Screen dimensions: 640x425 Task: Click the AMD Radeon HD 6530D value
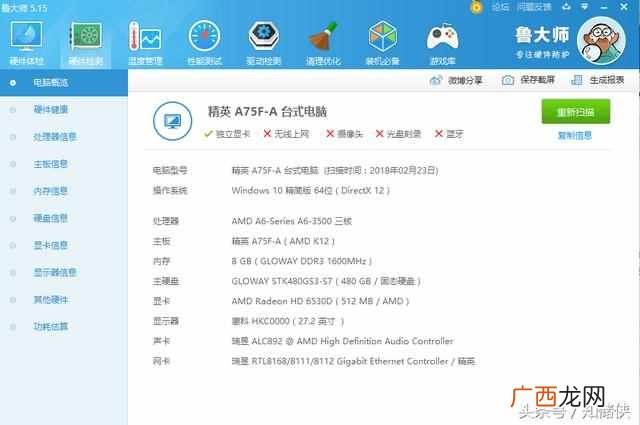click(x=320, y=301)
